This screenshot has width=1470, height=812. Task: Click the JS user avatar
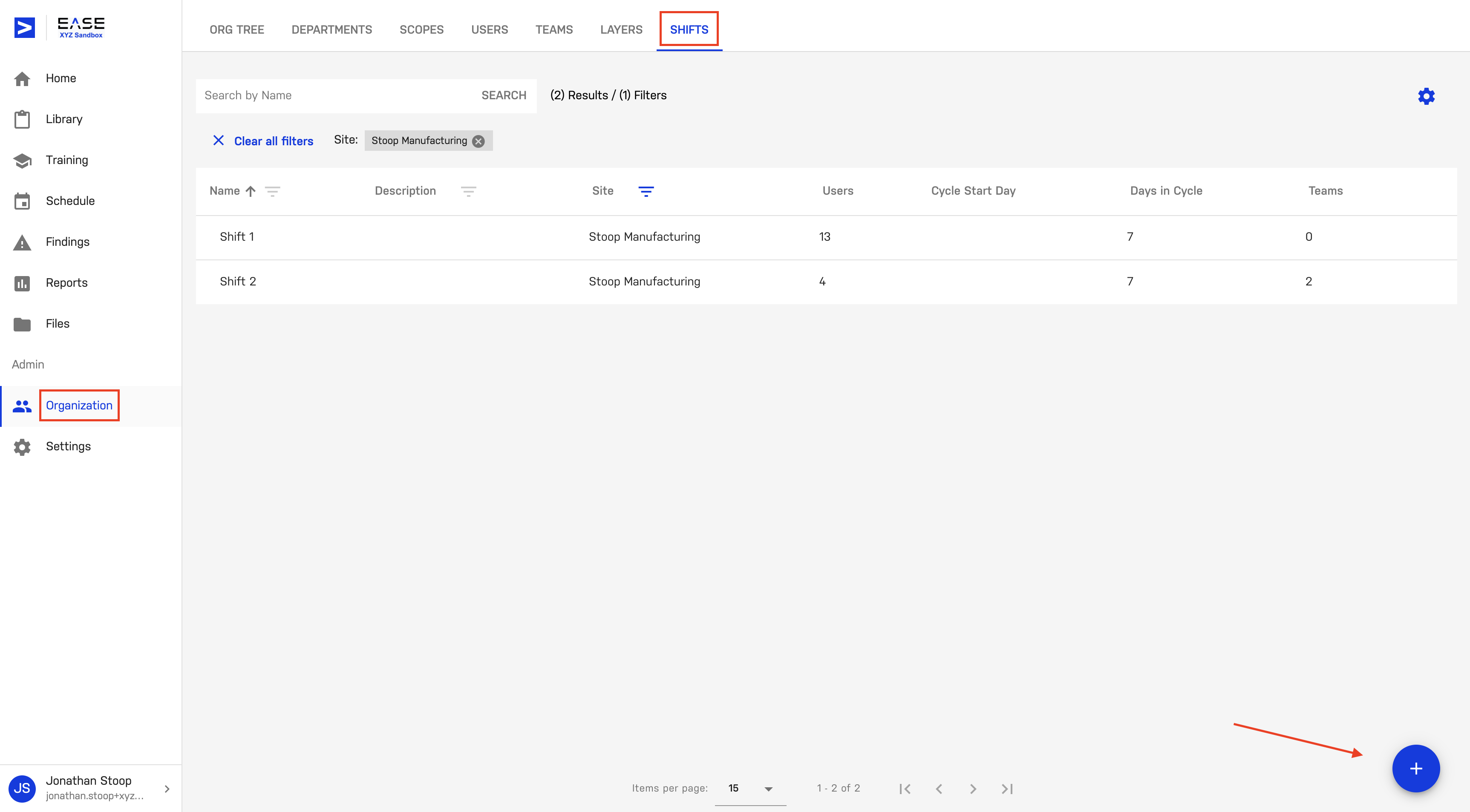click(22, 789)
